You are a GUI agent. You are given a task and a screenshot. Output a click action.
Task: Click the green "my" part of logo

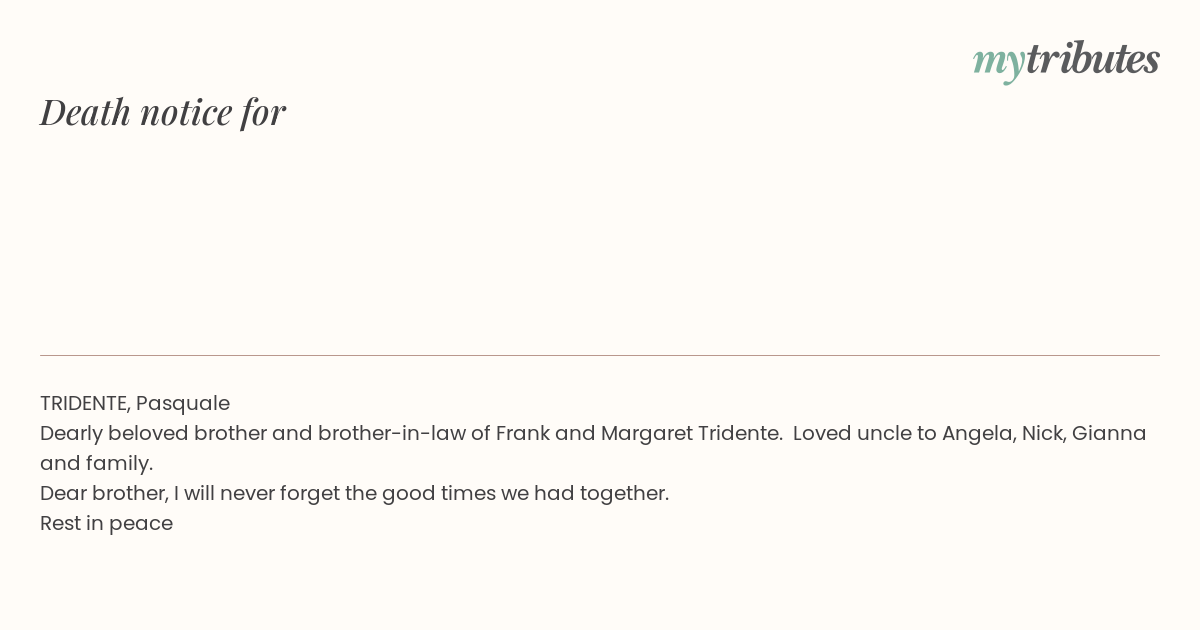tap(998, 63)
